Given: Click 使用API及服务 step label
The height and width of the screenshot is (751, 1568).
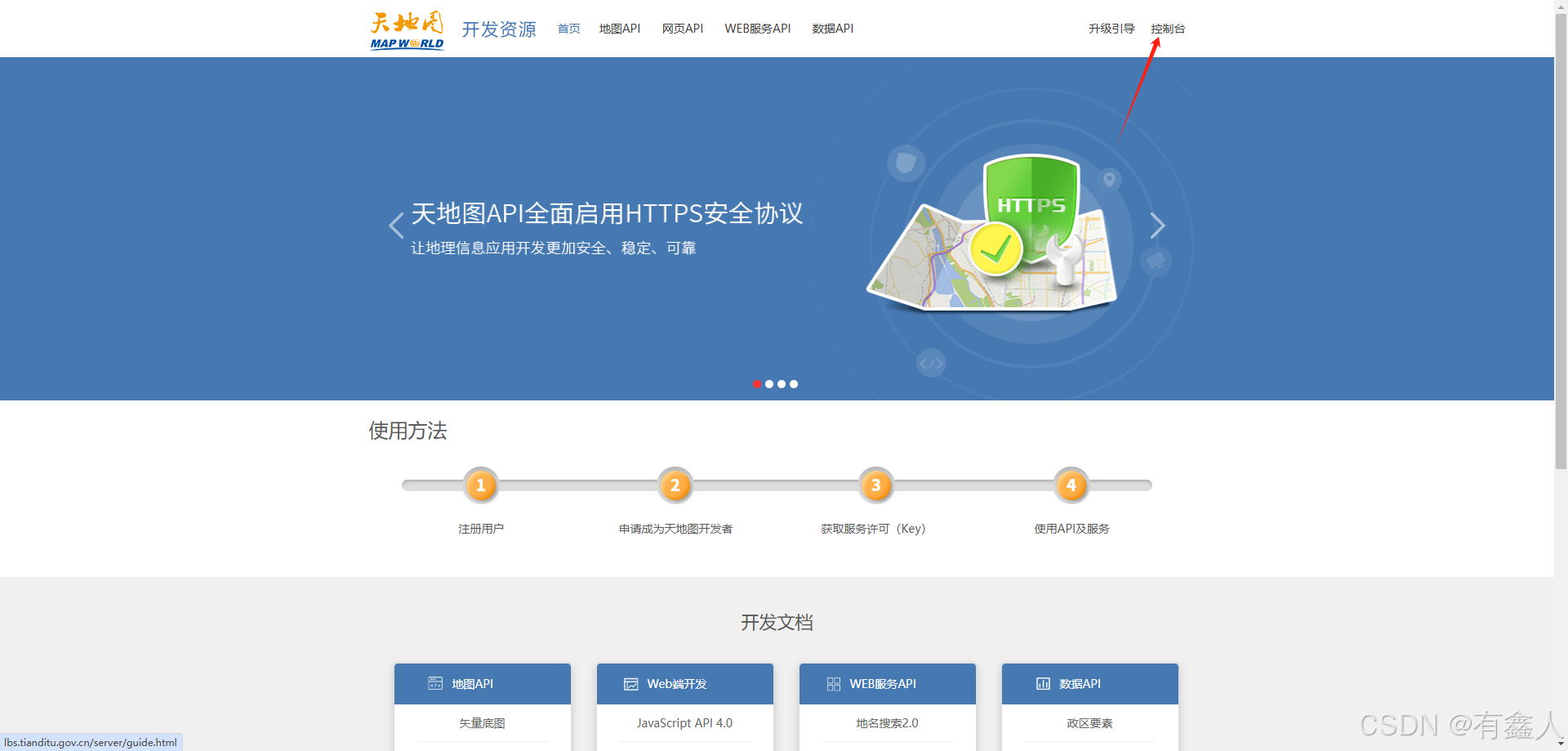Looking at the screenshot, I should (1071, 529).
